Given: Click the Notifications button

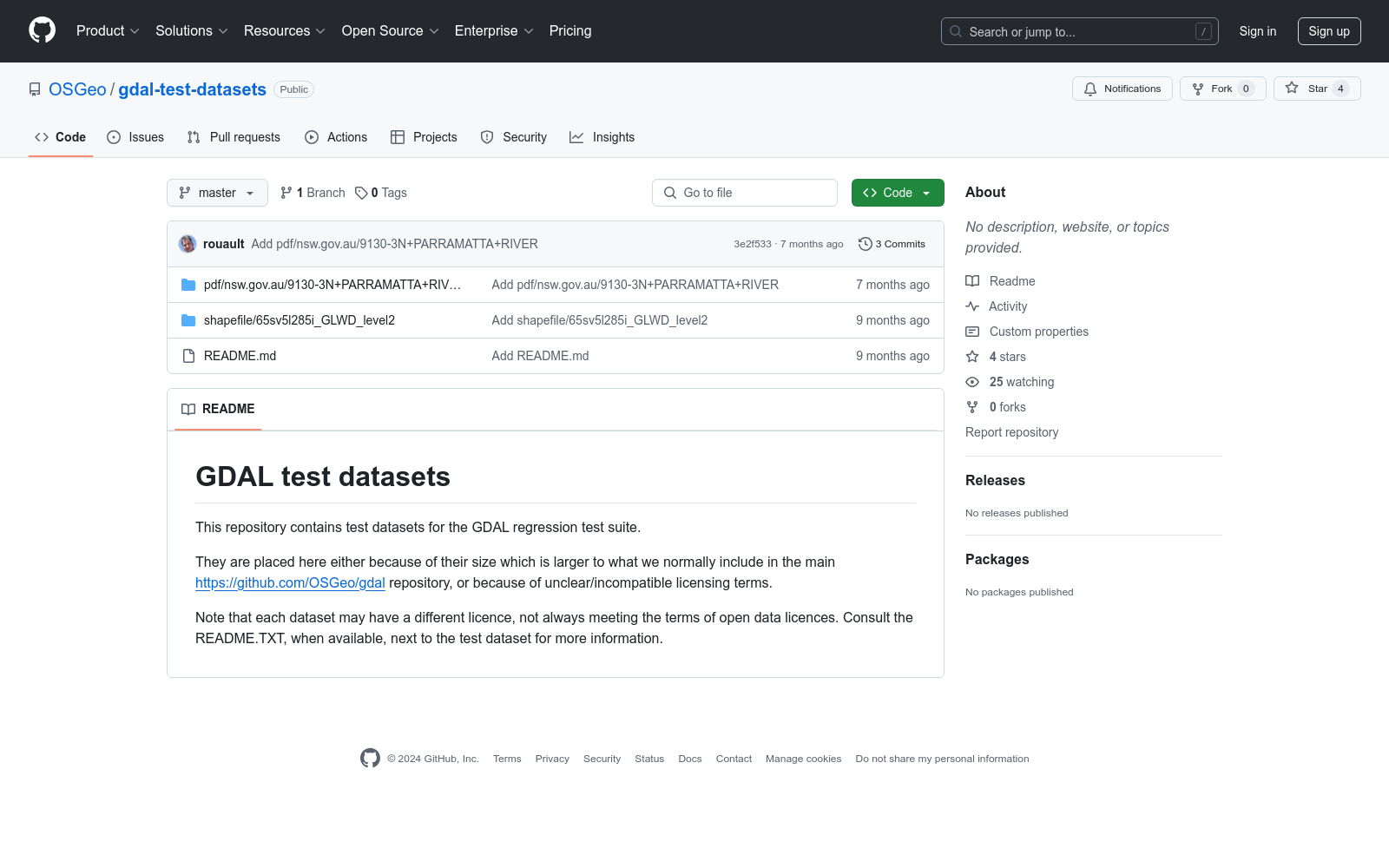Looking at the screenshot, I should 1122,89.
